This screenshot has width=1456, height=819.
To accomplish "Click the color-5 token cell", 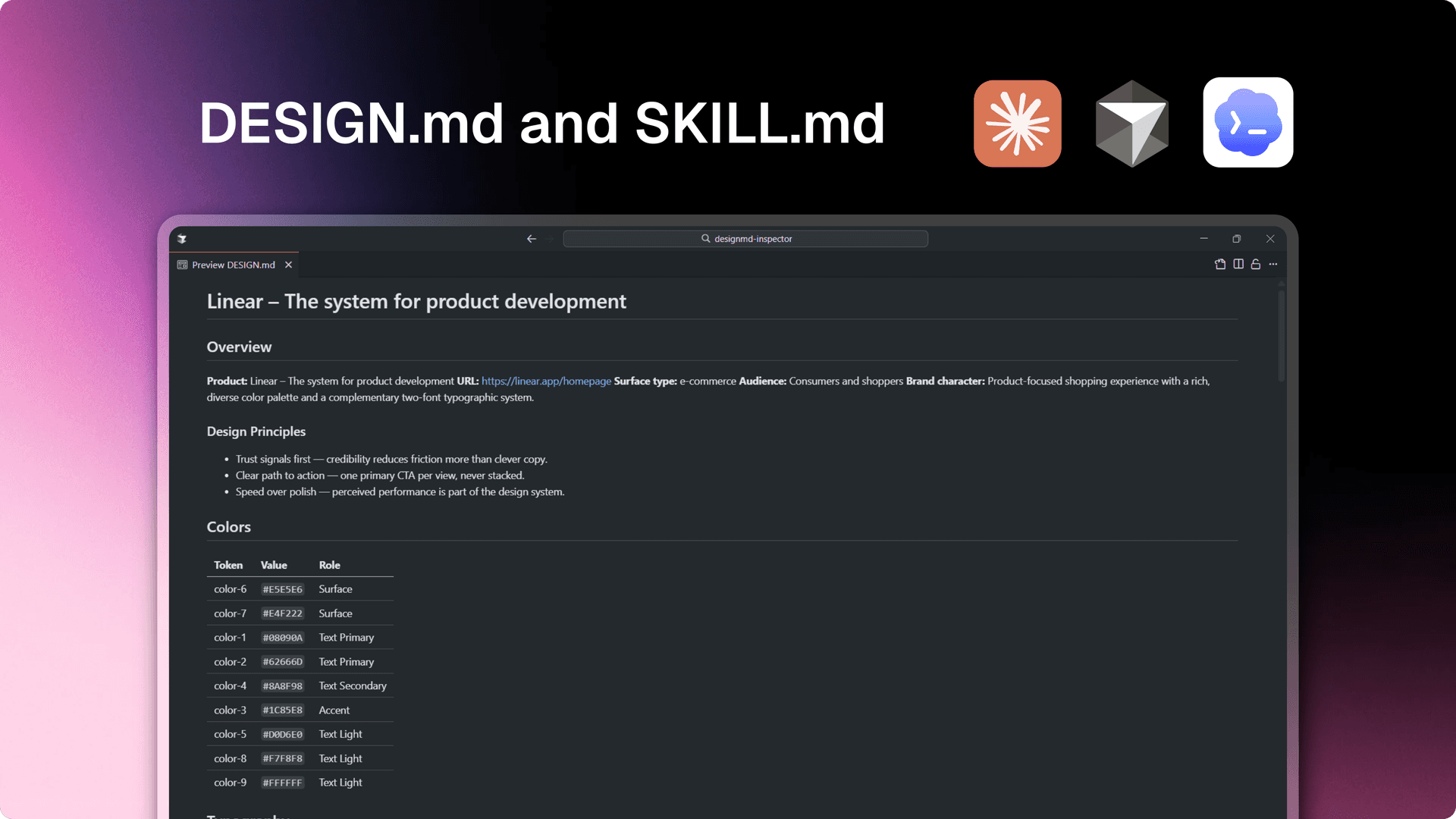I will pyautogui.click(x=230, y=735).
